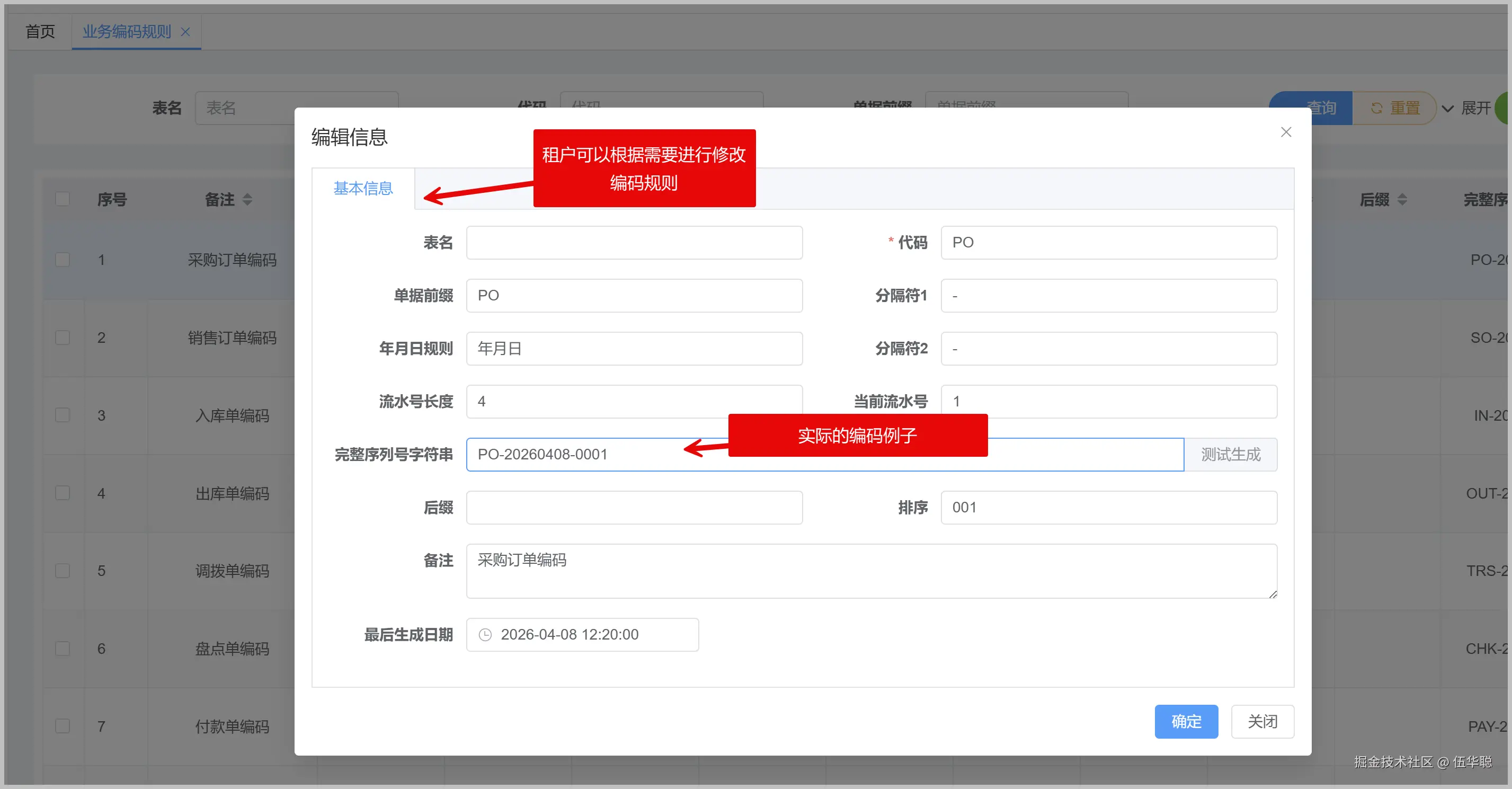This screenshot has height=789, width=1512.
Task: Focus the 分隔符2 input field
Action: point(1109,349)
